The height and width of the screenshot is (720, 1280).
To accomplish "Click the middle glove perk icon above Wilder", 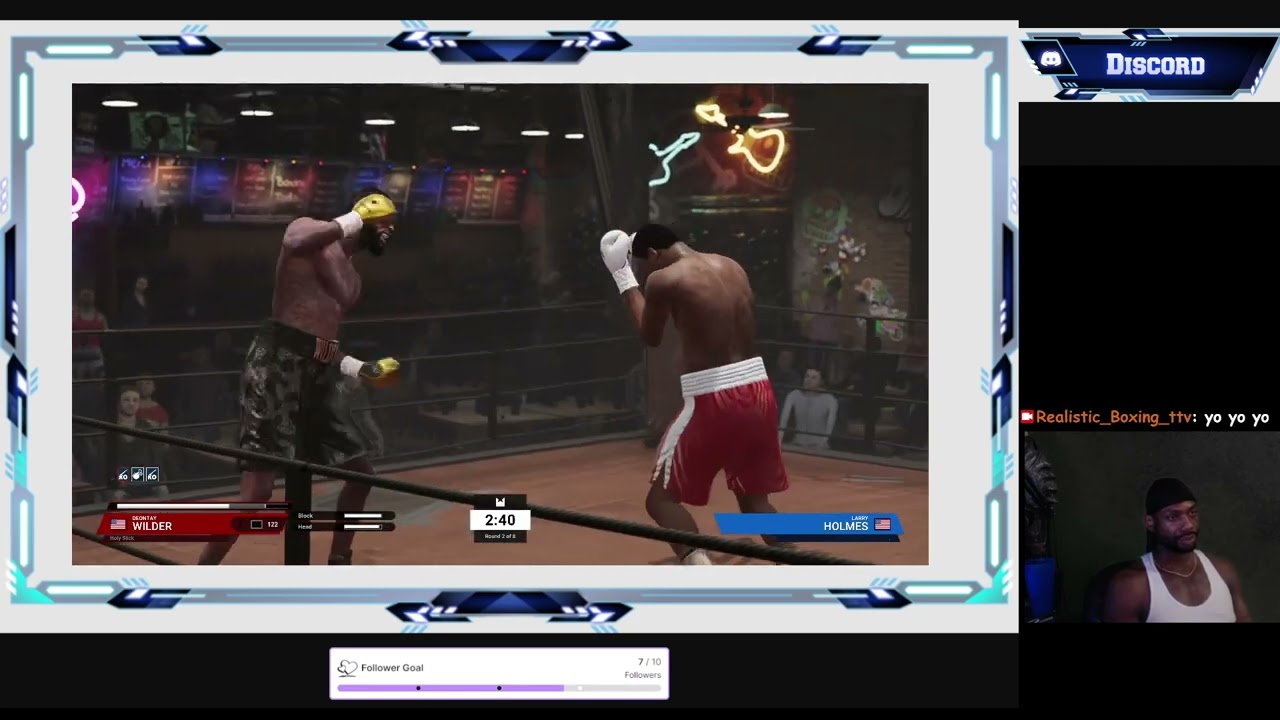I will tap(138, 475).
